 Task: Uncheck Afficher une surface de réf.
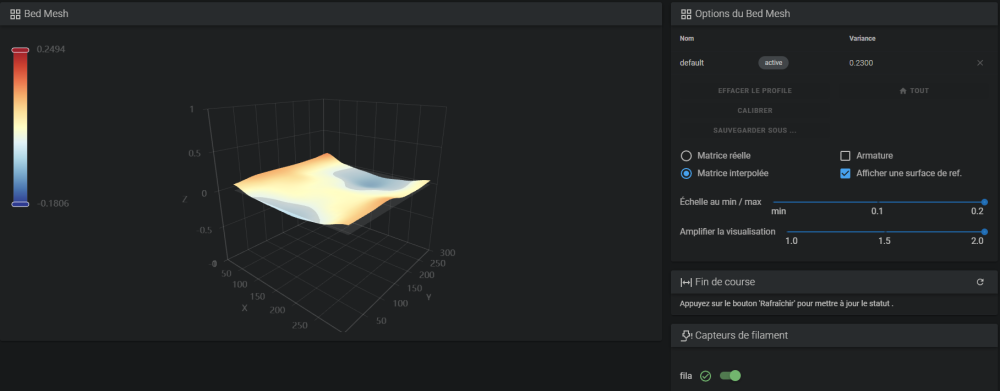[x=846, y=173]
